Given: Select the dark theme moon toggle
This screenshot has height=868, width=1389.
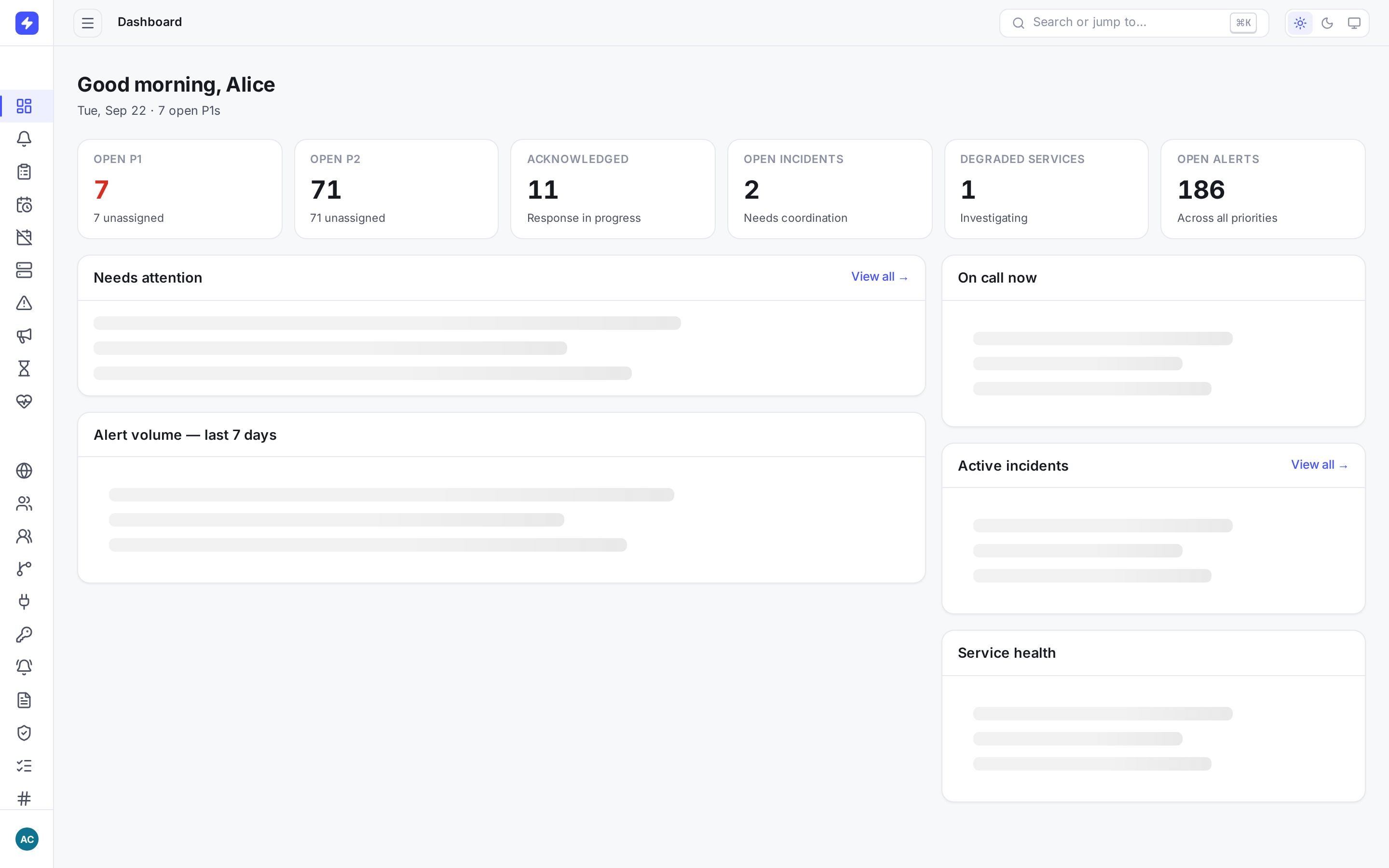Looking at the screenshot, I should click(x=1327, y=23).
